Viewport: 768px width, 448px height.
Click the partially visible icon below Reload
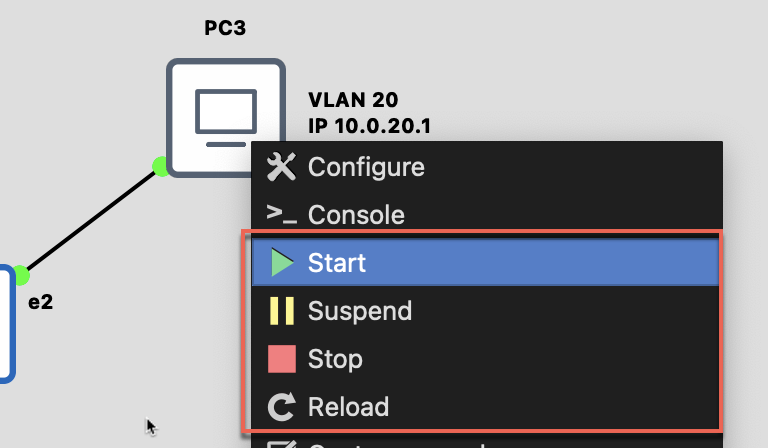(282, 443)
